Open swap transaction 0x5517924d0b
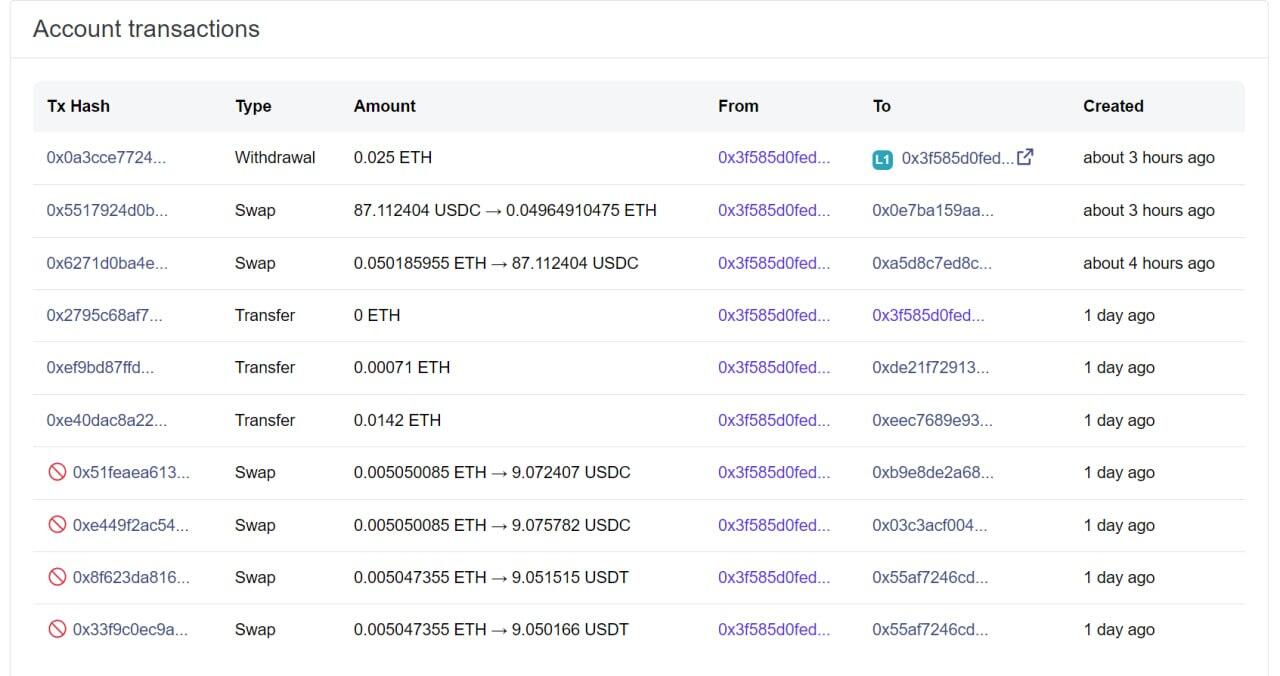This screenshot has width=1280, height=676. tap(107, 211)
